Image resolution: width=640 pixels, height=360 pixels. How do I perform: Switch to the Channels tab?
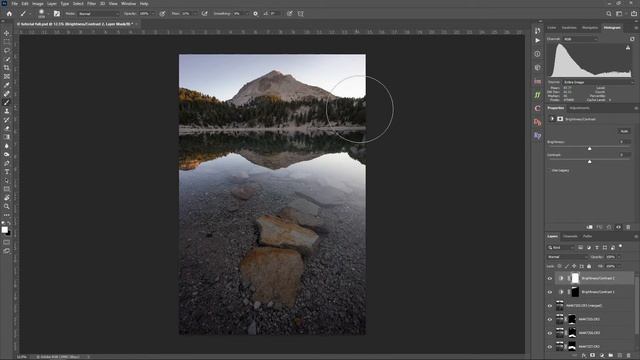(x=570, y=236)
